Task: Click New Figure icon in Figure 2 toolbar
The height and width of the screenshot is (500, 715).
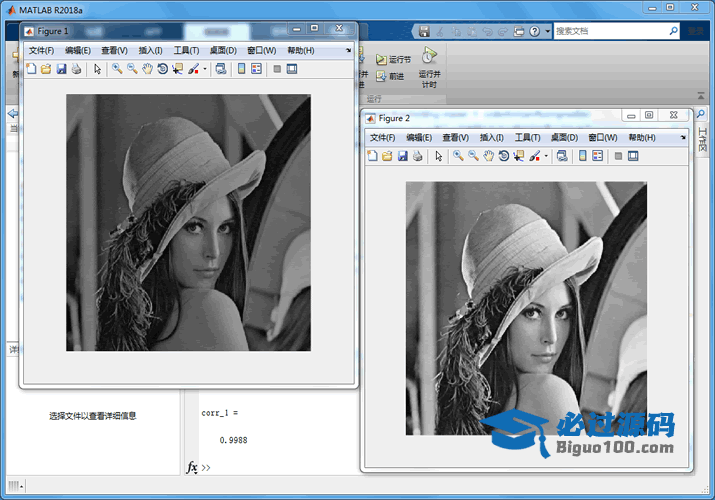Action: point(372,156)
